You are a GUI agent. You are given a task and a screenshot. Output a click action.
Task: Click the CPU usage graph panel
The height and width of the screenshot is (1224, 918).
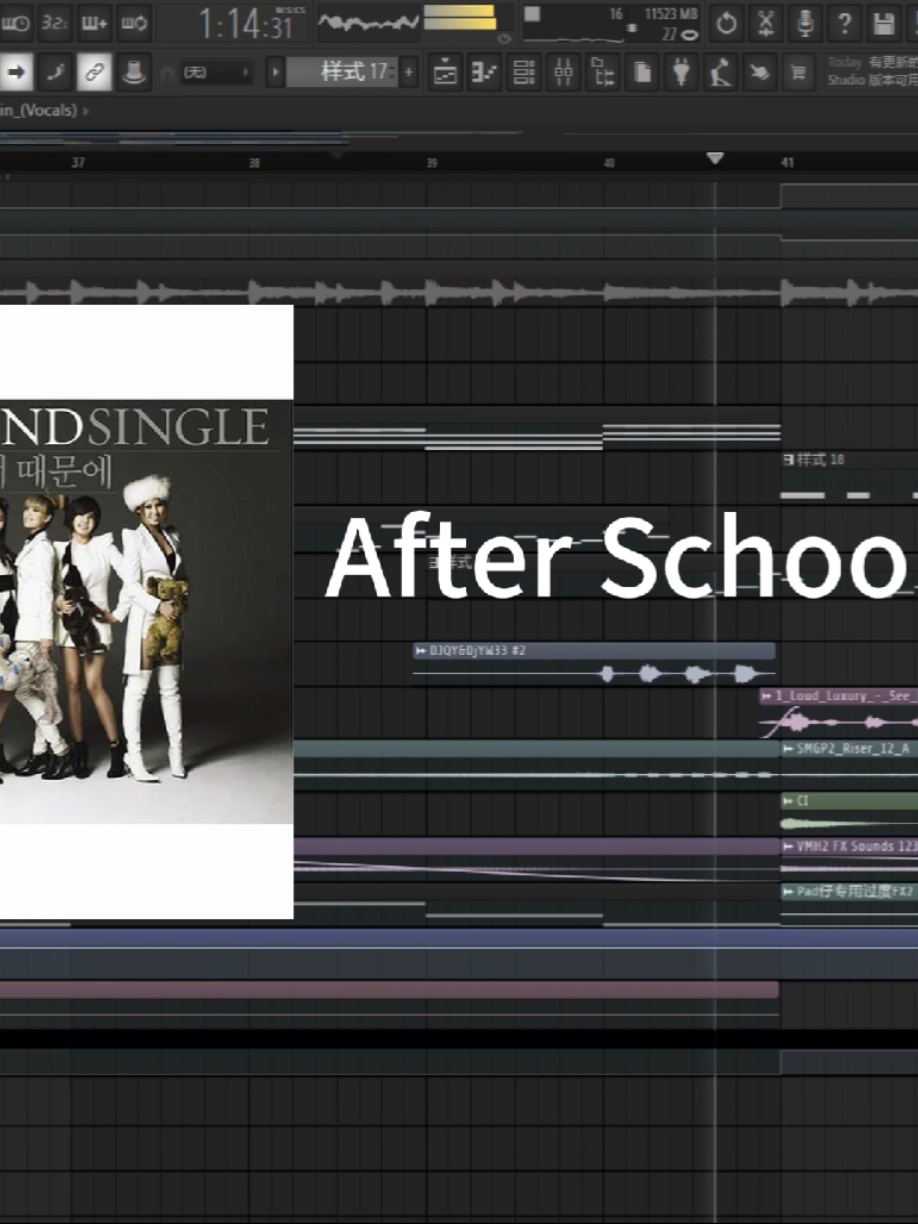point(575,24)
